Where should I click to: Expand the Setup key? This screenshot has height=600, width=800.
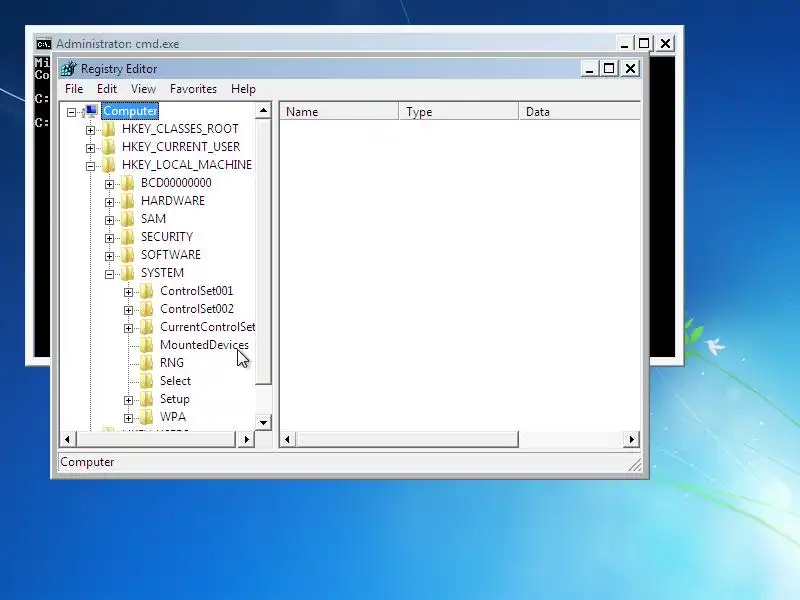point(129,401)
